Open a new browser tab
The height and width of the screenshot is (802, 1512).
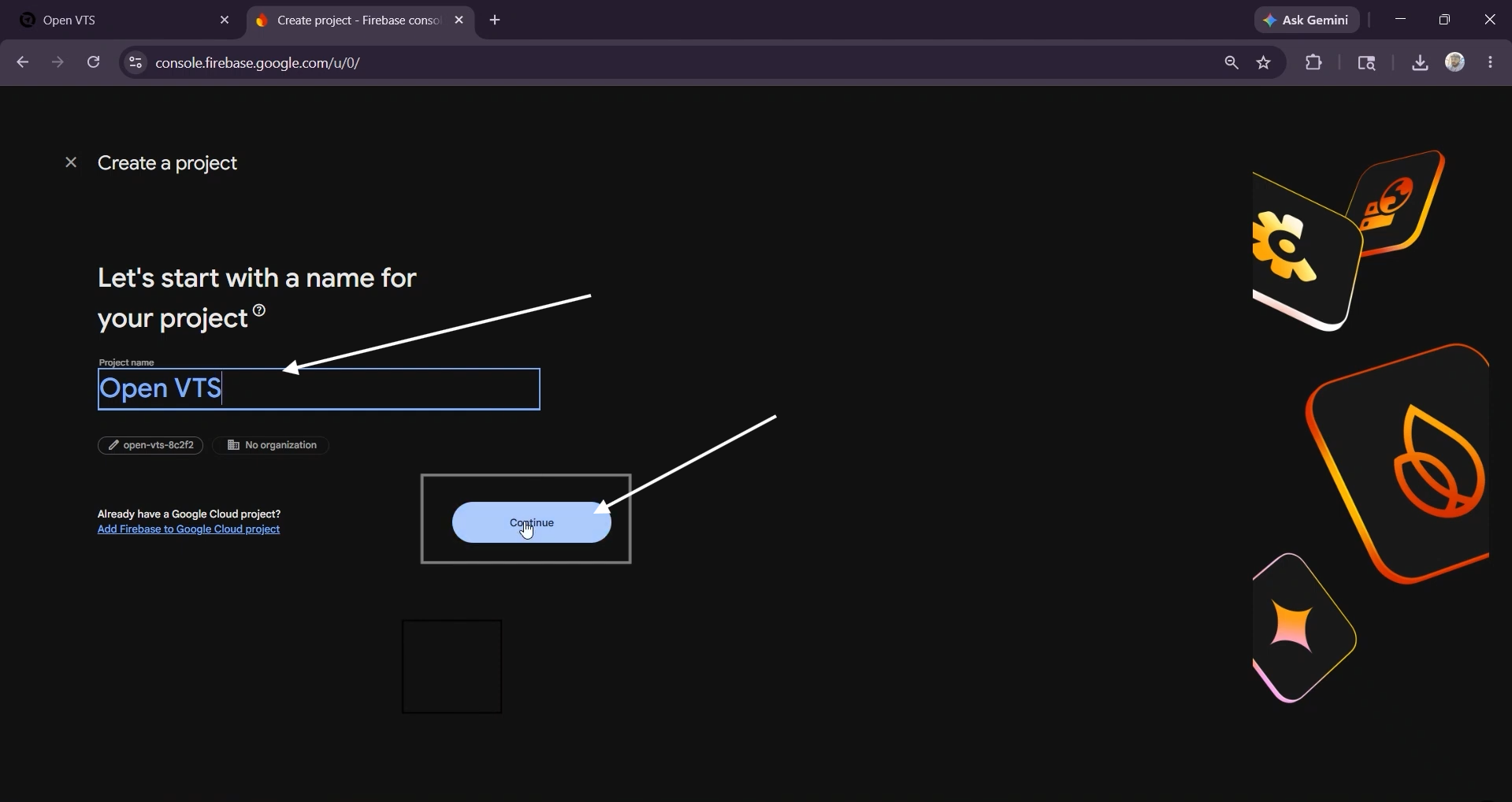(x=496, y=20)
